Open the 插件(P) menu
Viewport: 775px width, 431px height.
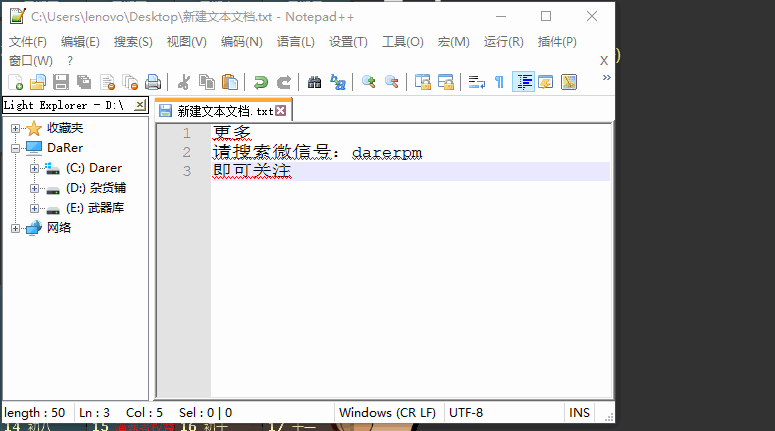pos(557,42)
